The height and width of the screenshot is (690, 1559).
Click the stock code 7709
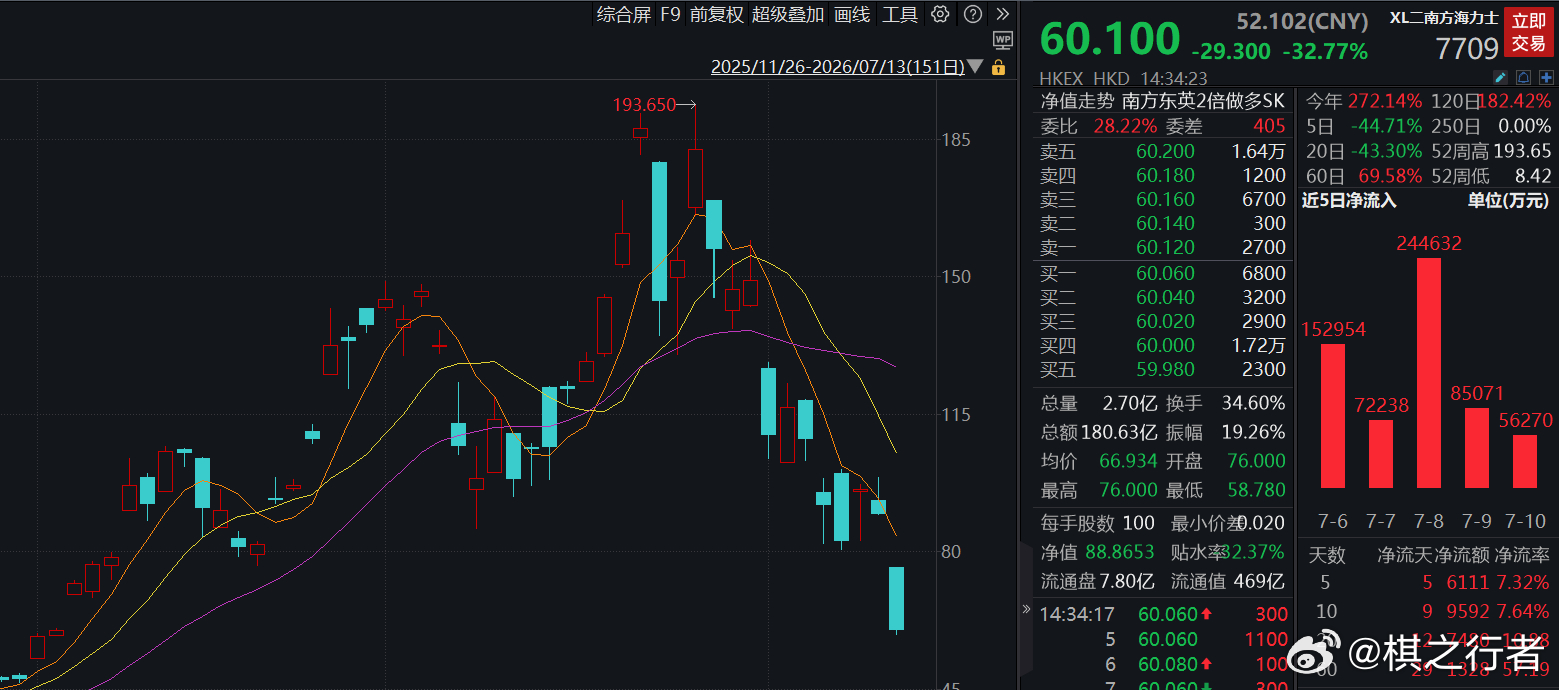(1467, 47)
